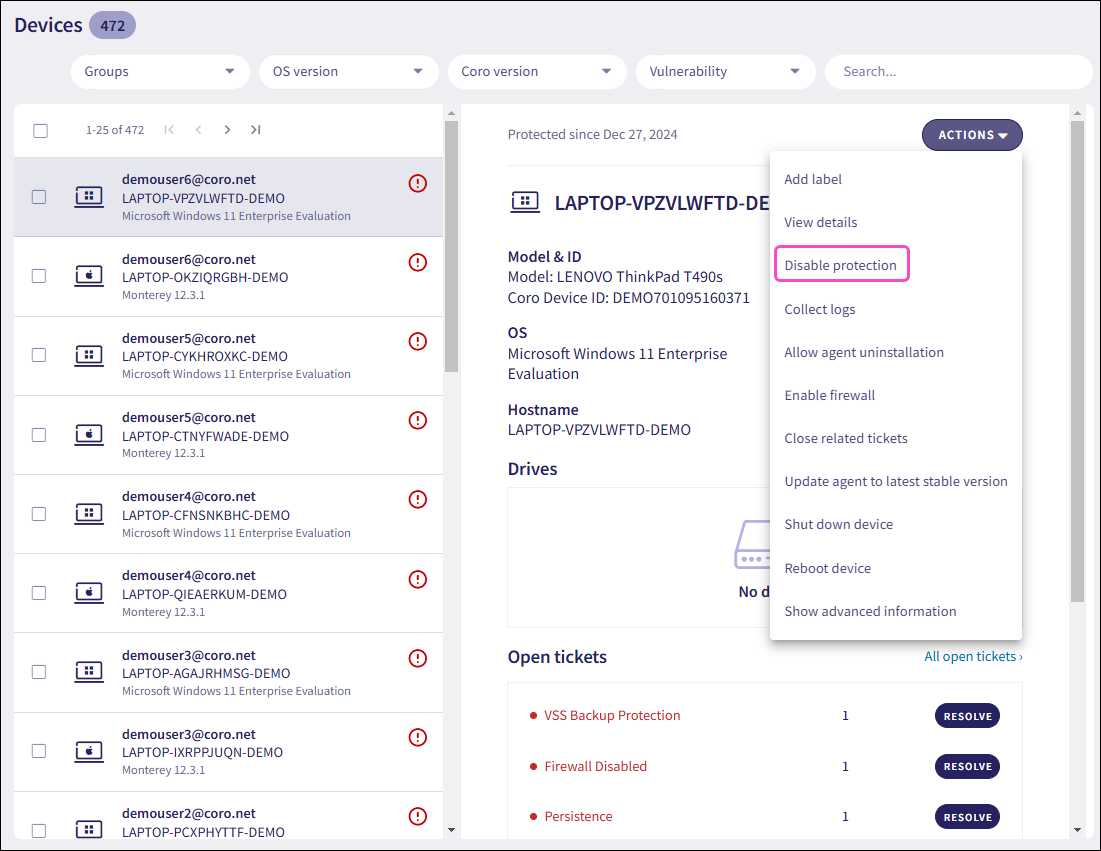Select the LAPTOP-QIEAERKUM-DEMO checkbox
Screen dimensions: 1101x851
pyautogui.click(x=39, y=593)
